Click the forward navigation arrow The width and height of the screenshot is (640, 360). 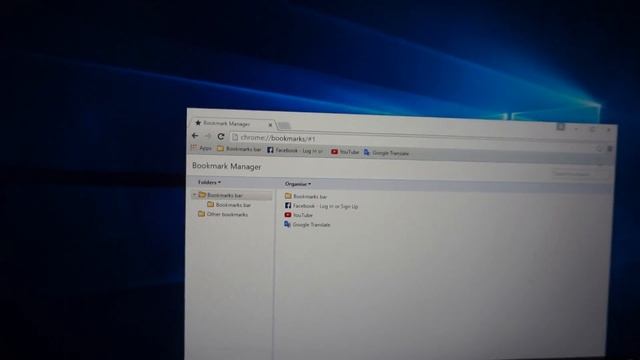pos(208,136)
